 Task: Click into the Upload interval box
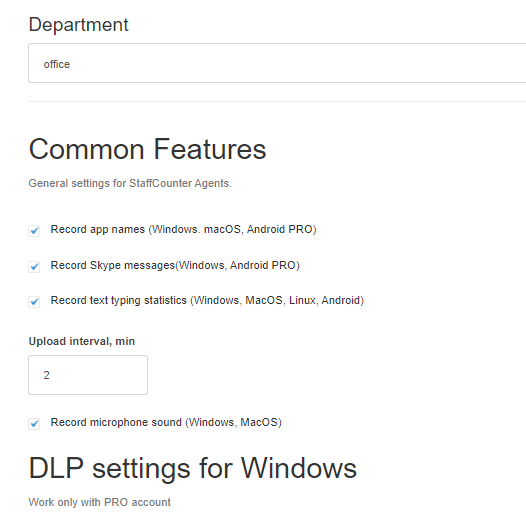pyautogui.click(x=88, y=375)
